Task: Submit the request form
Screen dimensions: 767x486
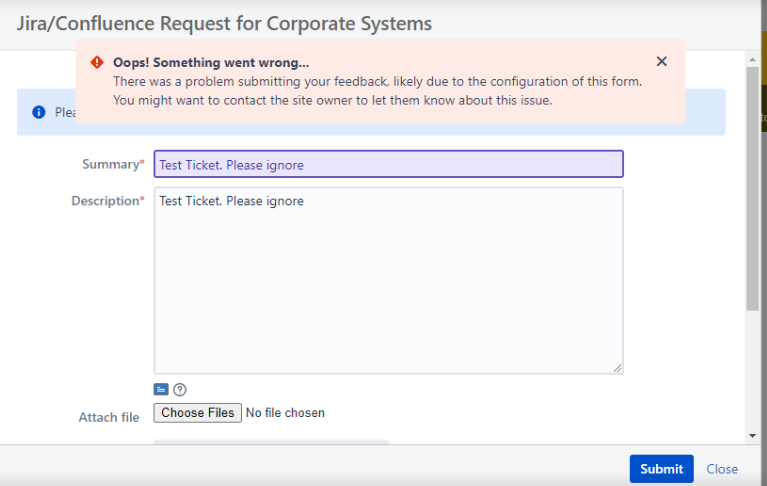Action: point(661,469)
